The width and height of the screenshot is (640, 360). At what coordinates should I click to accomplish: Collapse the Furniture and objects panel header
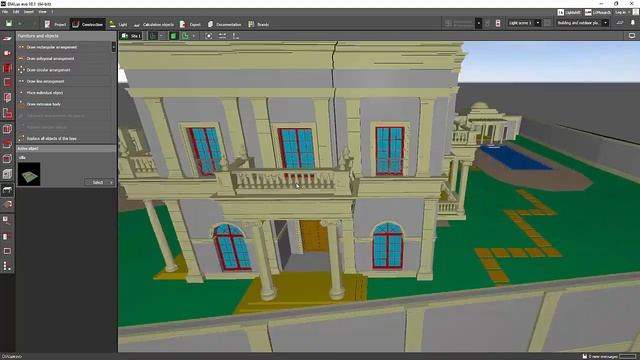pyautogui.click(x=66, y=36)
